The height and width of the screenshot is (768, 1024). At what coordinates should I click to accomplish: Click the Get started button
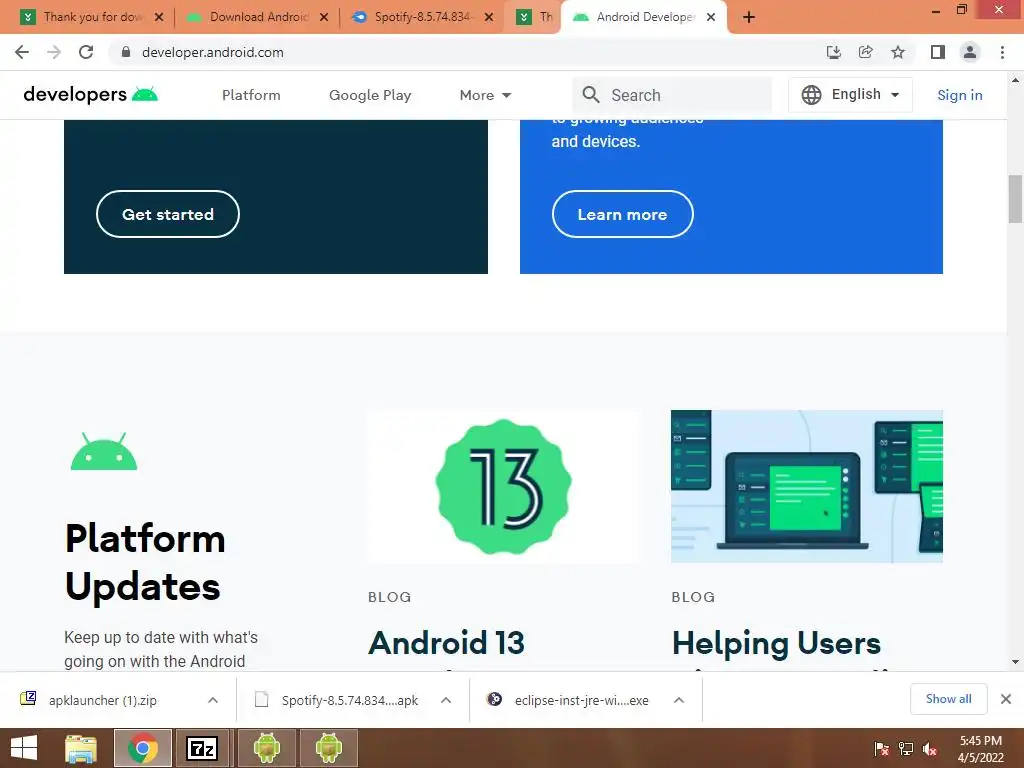coord(168,214)
